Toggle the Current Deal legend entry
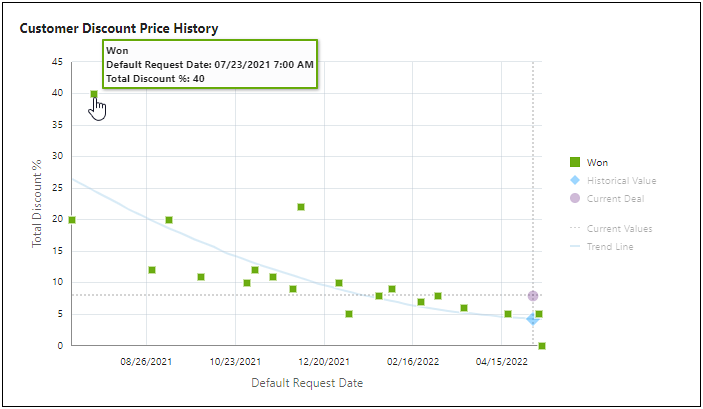This screenshot has width=703, height=409. (x=607, y=198)
